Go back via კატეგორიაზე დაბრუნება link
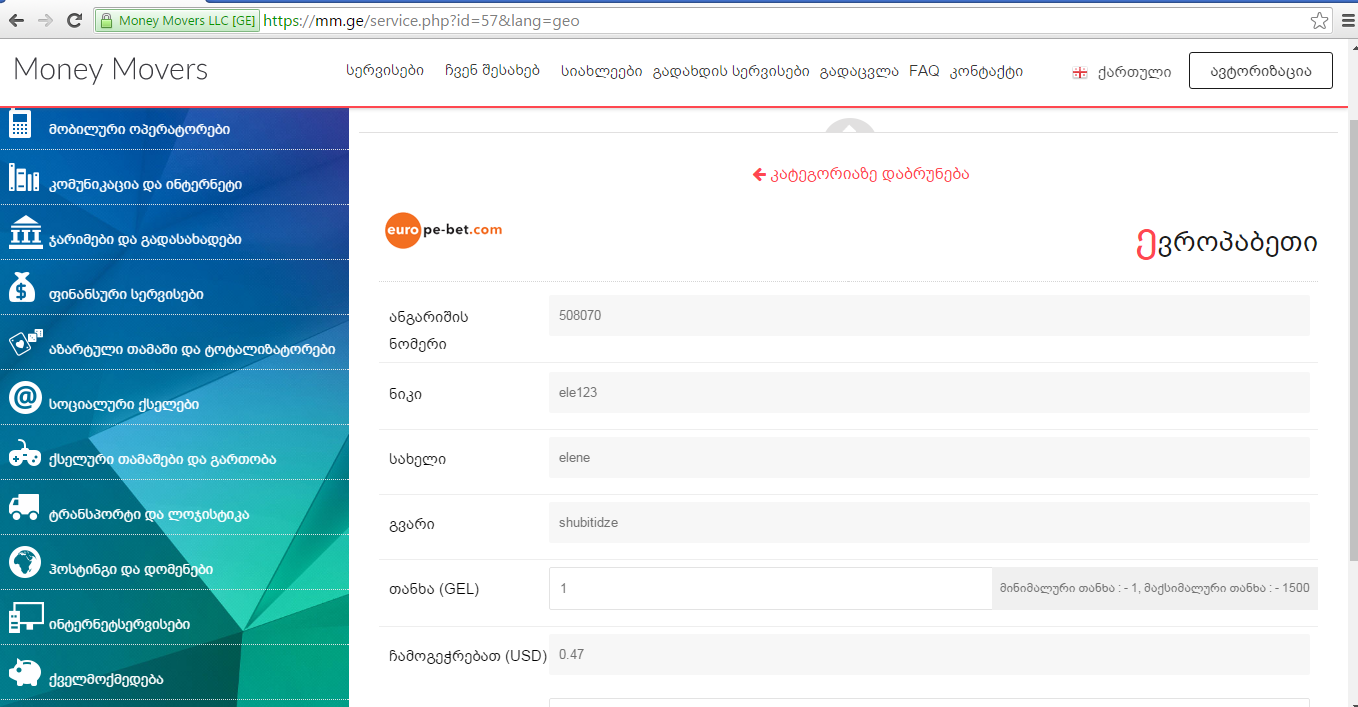The width and height of the screenshot is (1358, 707). pos(861,174)
